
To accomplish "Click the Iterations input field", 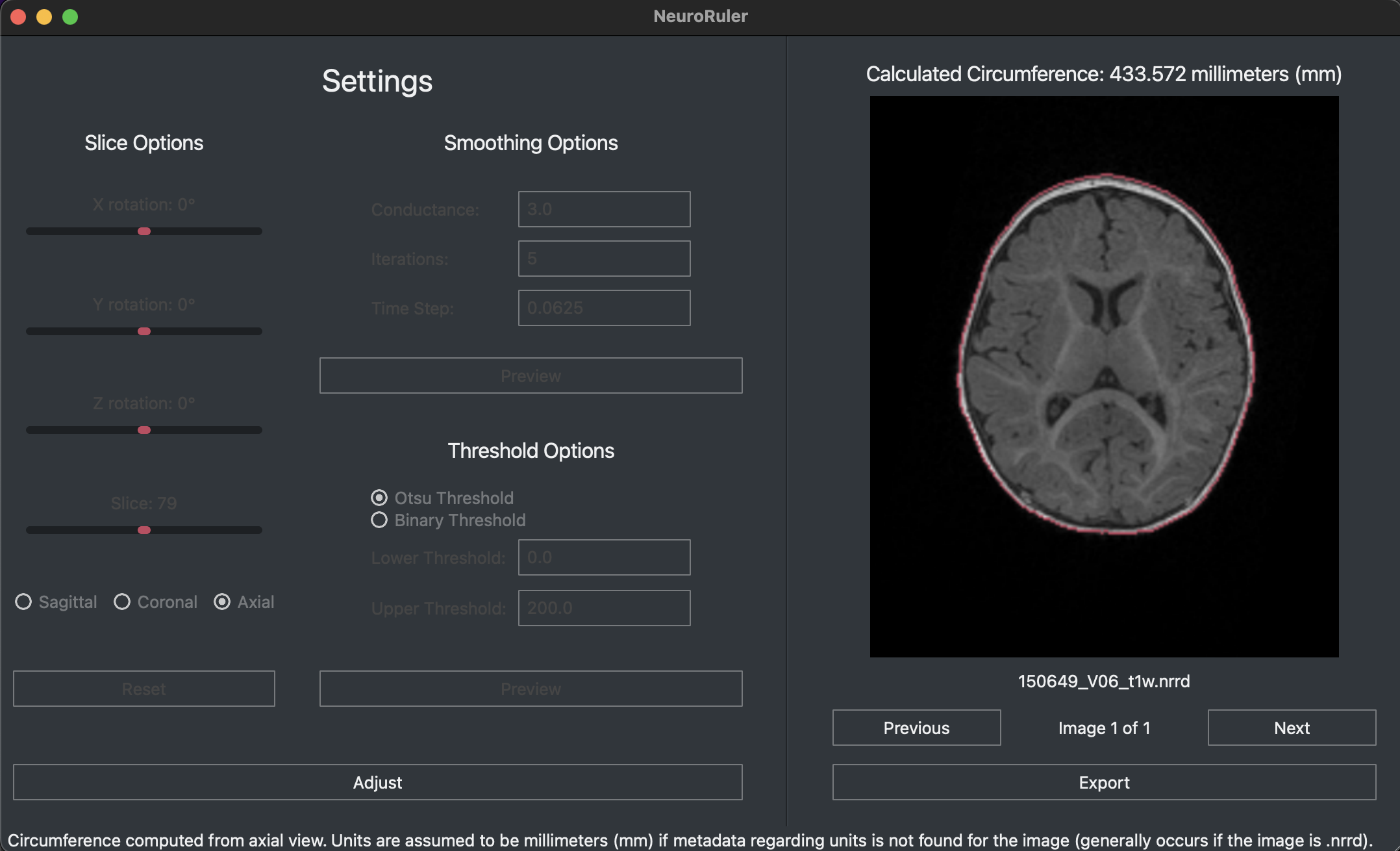I will click(604, 259).
